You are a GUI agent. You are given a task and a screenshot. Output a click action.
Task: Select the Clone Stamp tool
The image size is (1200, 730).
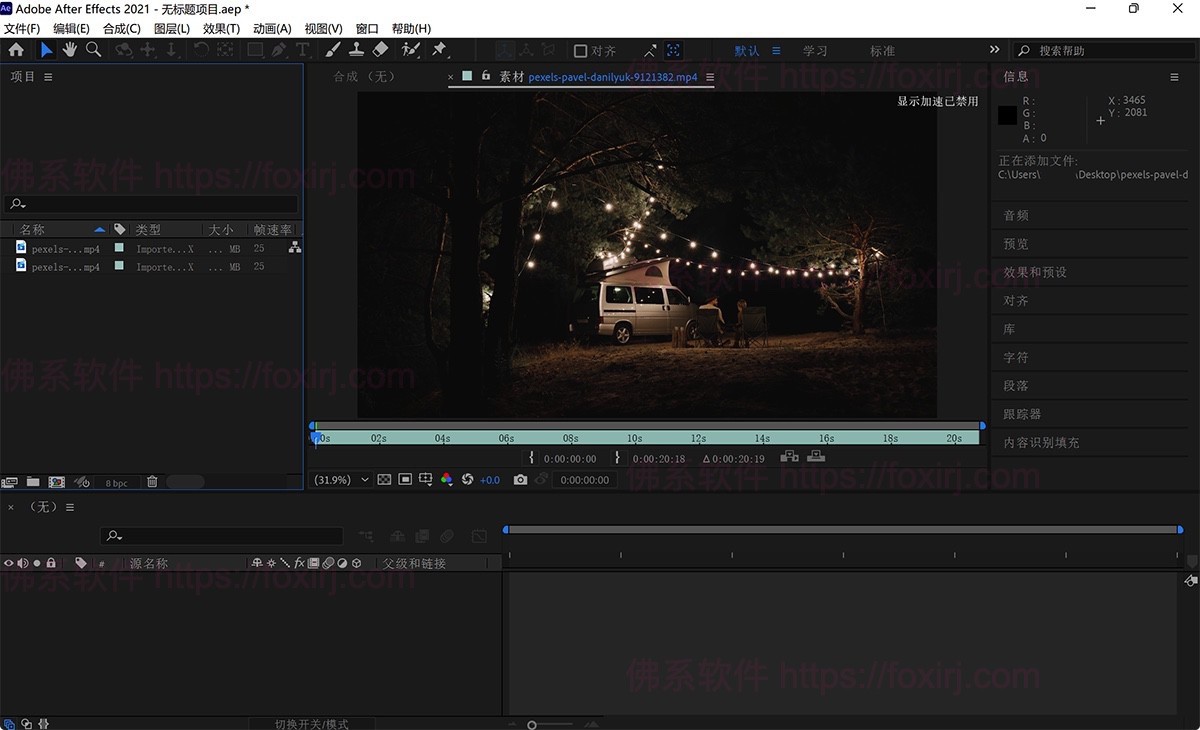(x=358, y=49)
